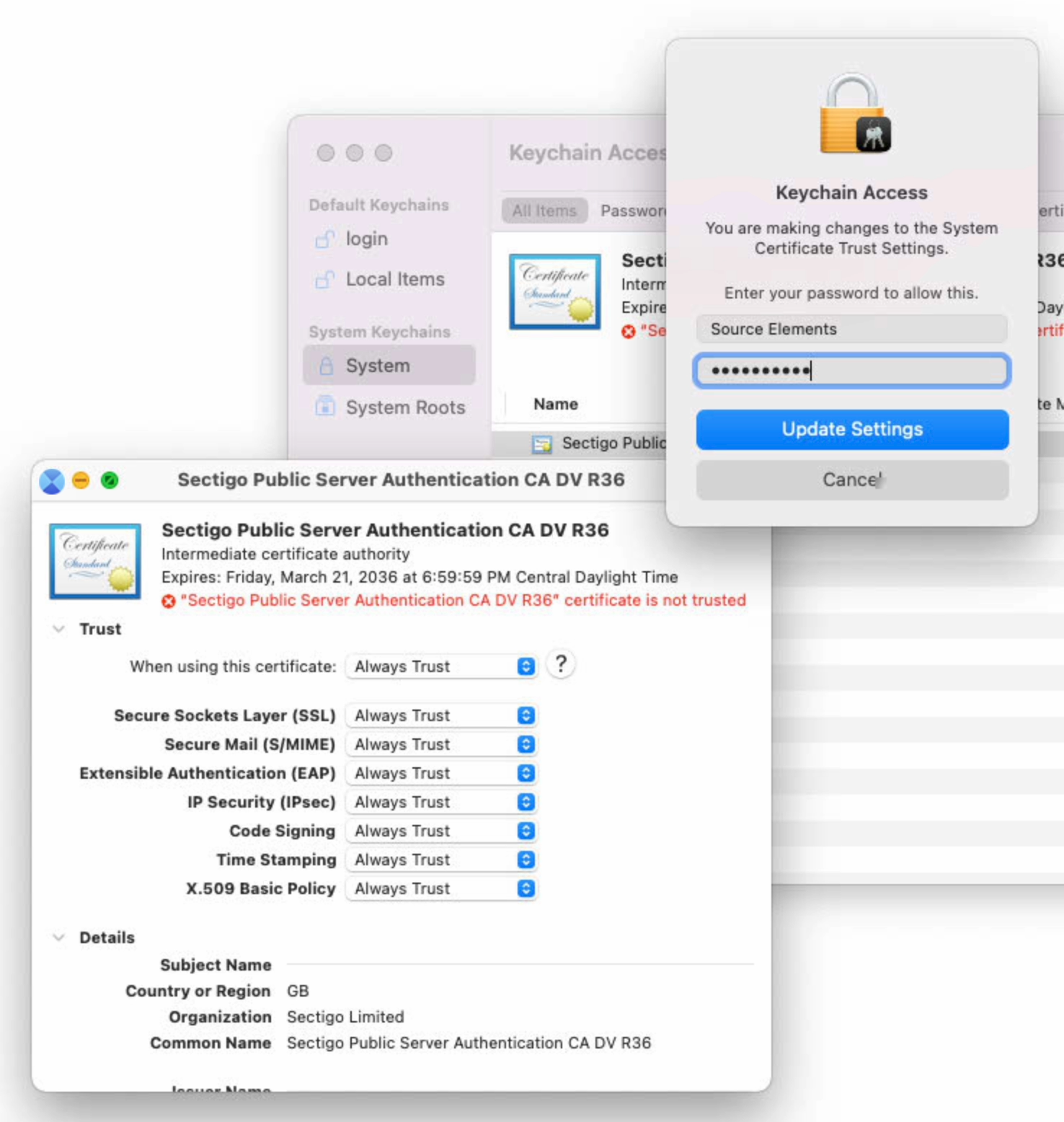The width and height of the screenshot is (1064, 1122).
Task: Click the password input field
Action: pyautogui.click(x=852, y=371)
